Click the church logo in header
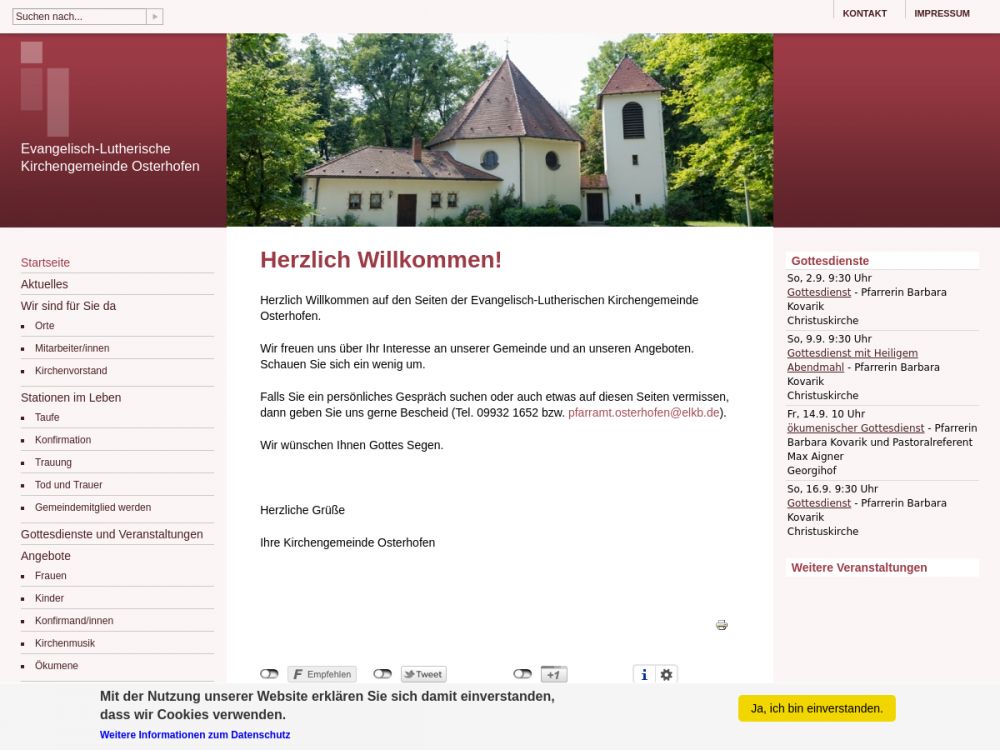The height and width of the screenshot is (750, 1000). [45, 88]
